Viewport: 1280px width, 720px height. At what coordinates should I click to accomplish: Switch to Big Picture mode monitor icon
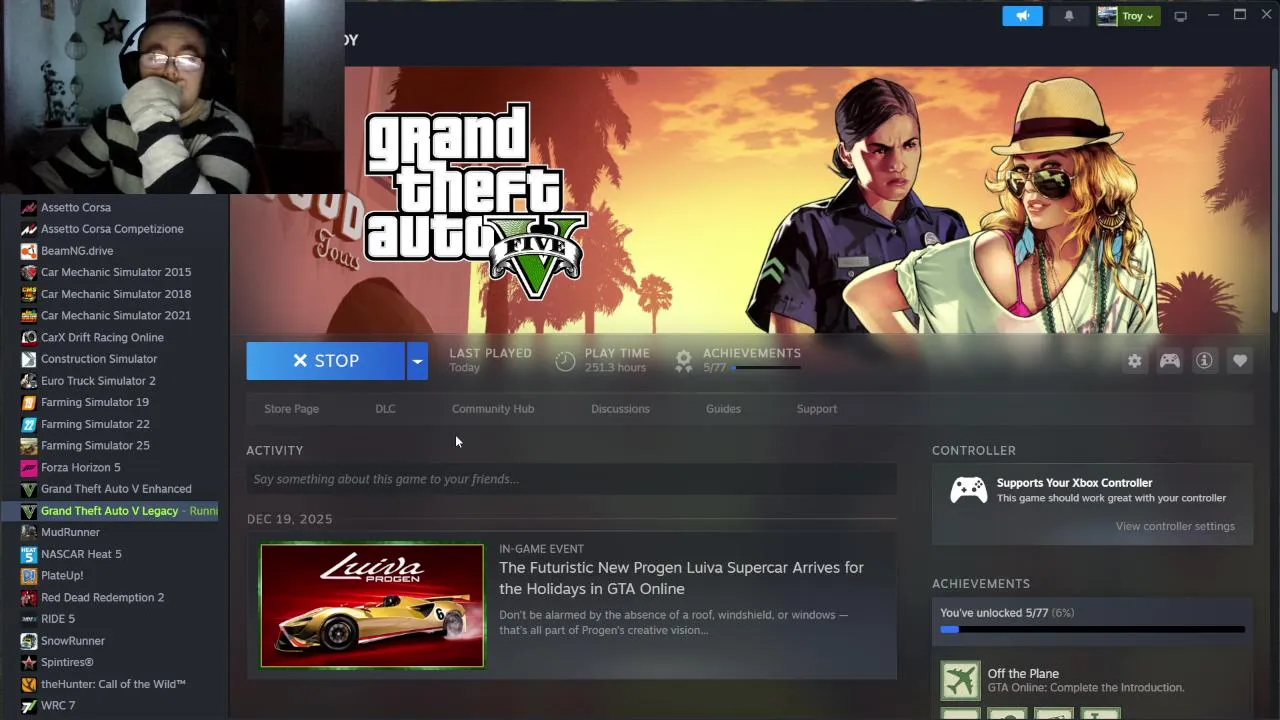pos(1180,16)
